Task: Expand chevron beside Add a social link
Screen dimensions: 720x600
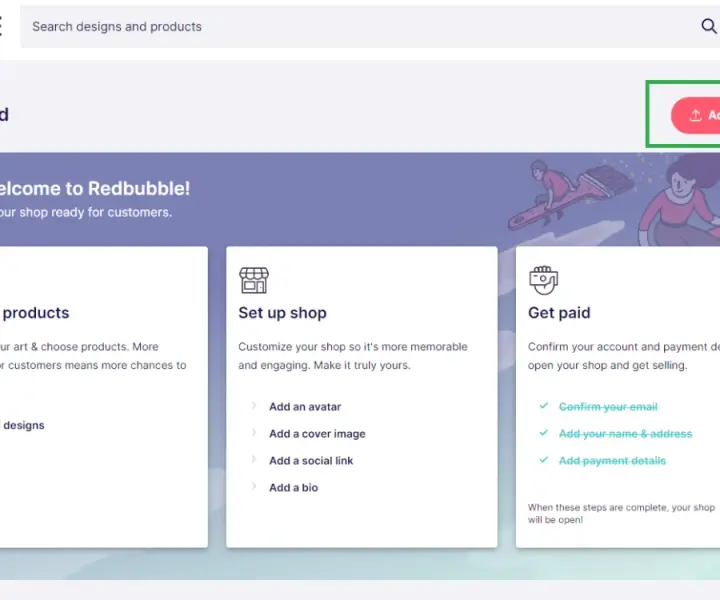Action: [x=253, y=460]
